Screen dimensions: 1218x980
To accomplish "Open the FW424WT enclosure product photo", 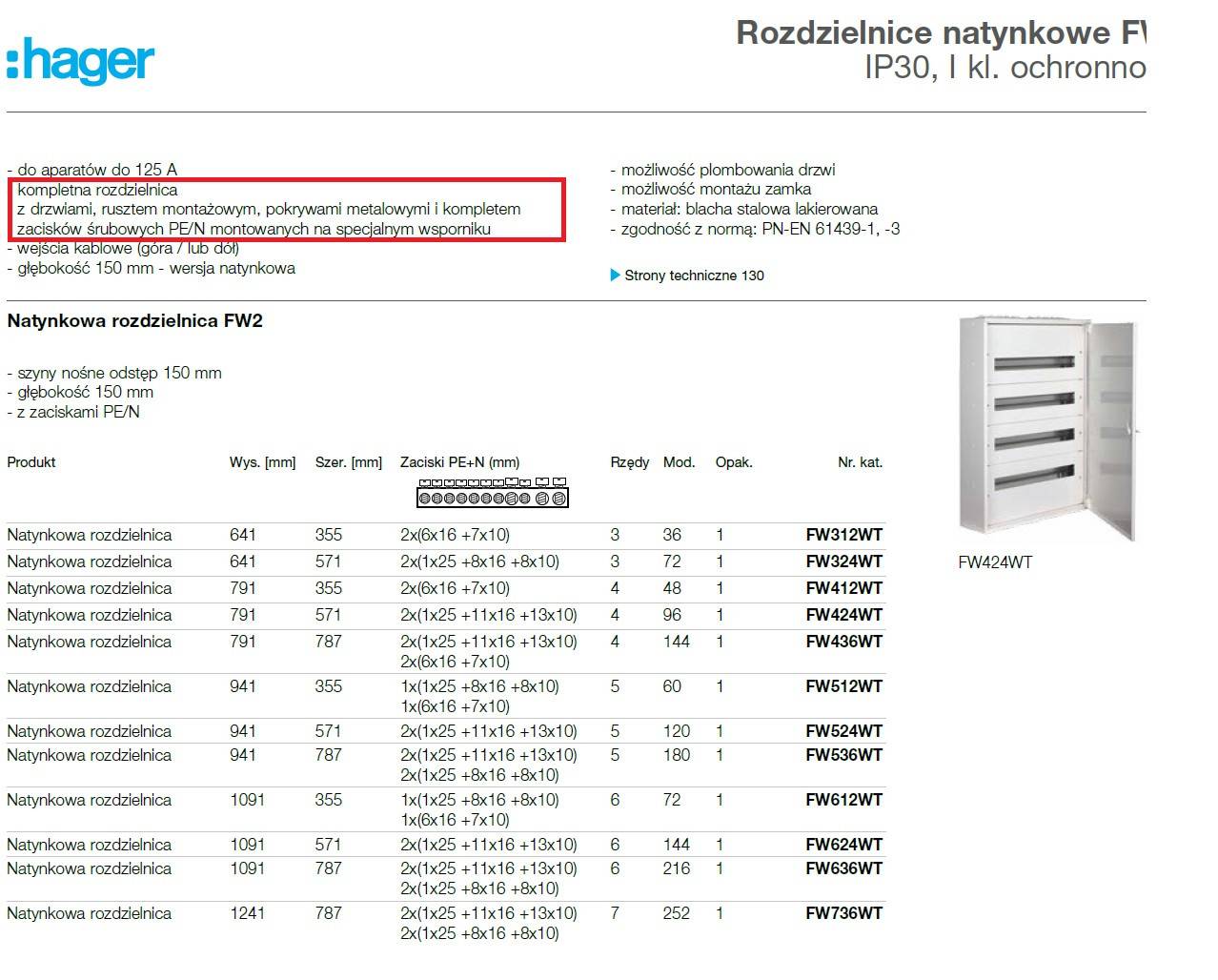I will point(1046,429).
